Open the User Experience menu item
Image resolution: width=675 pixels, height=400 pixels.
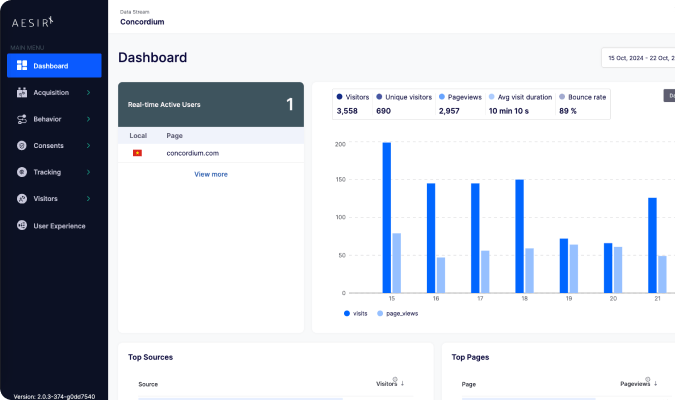tap(59, 226)
